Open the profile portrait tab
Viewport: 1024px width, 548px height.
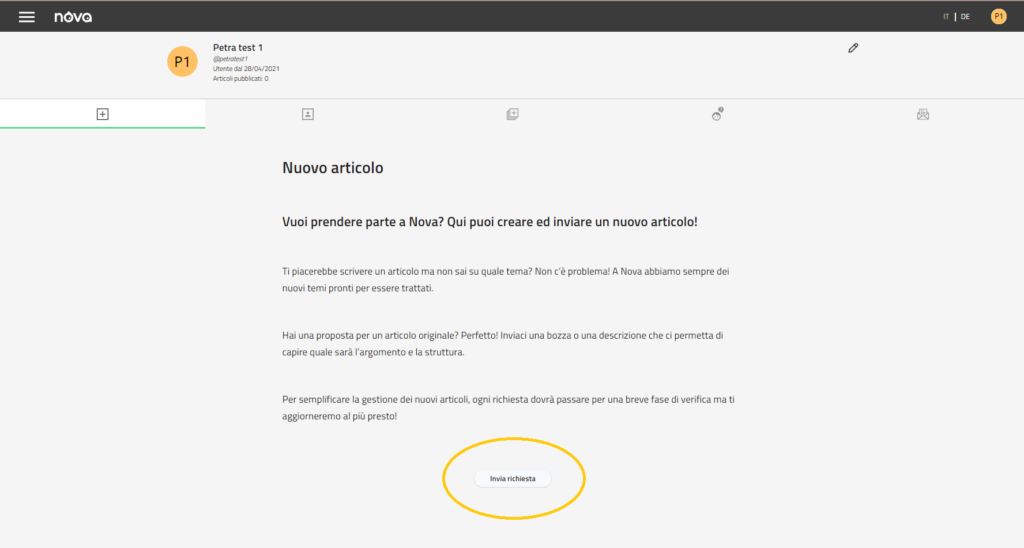pos(308,114)
